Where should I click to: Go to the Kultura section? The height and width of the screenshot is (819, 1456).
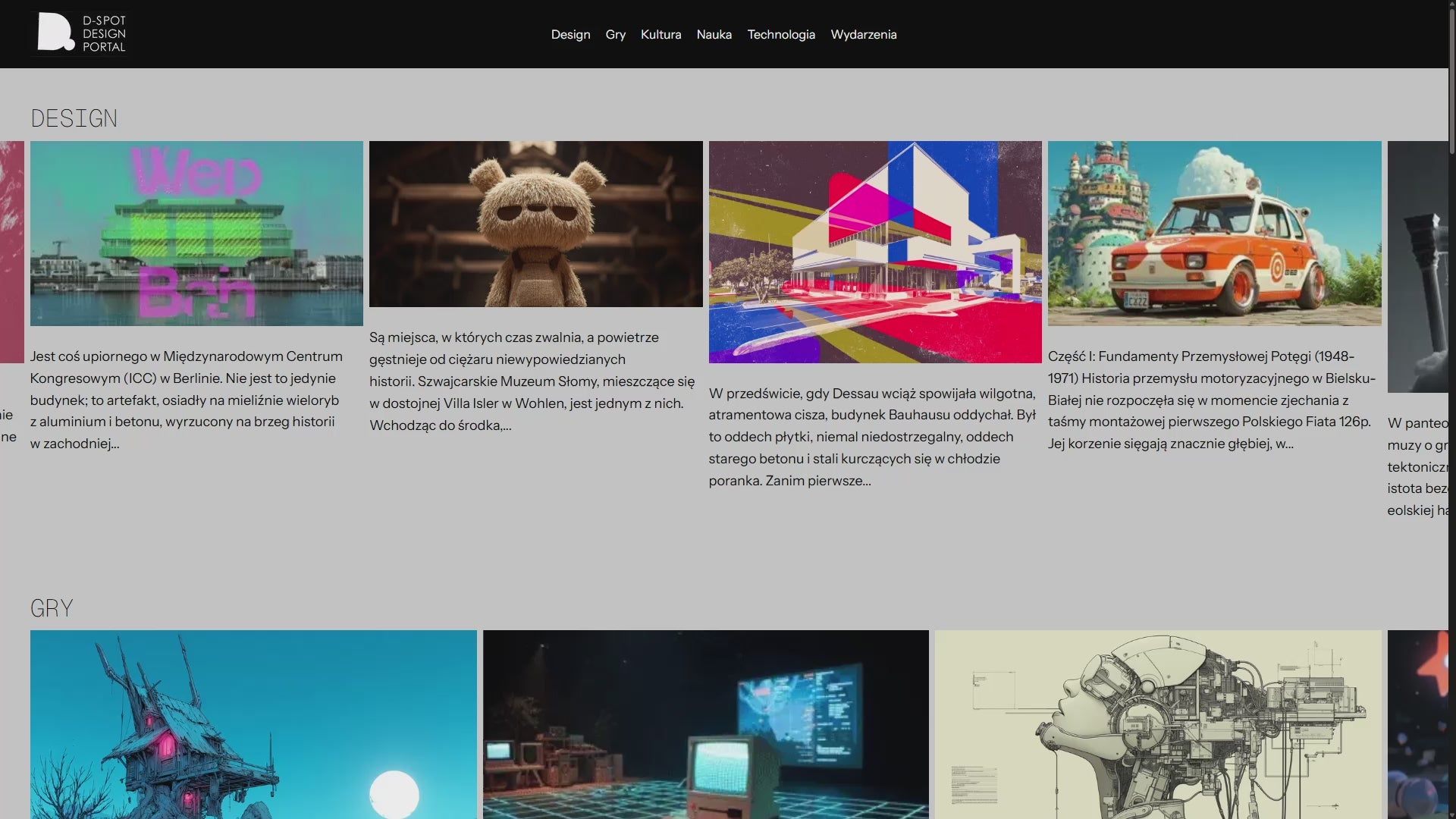click(661, 34)
